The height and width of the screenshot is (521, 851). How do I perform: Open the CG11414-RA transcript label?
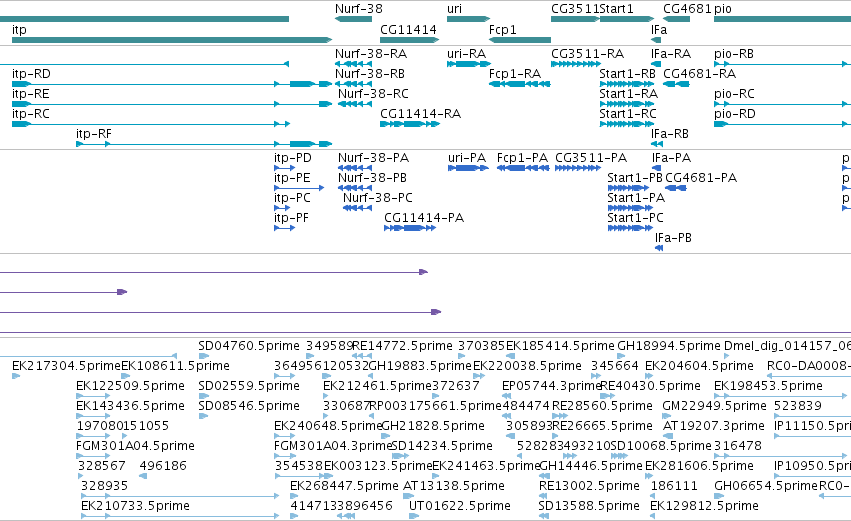click(420, 114)
